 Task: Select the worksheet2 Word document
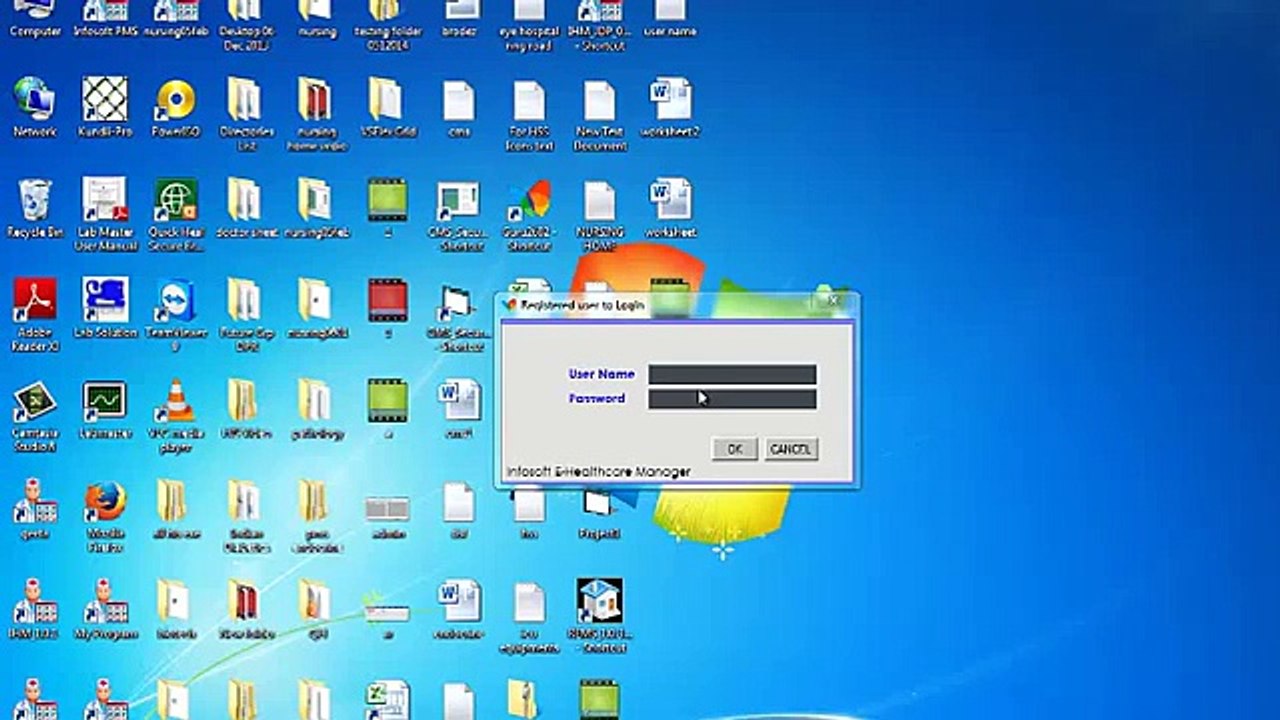670,107
